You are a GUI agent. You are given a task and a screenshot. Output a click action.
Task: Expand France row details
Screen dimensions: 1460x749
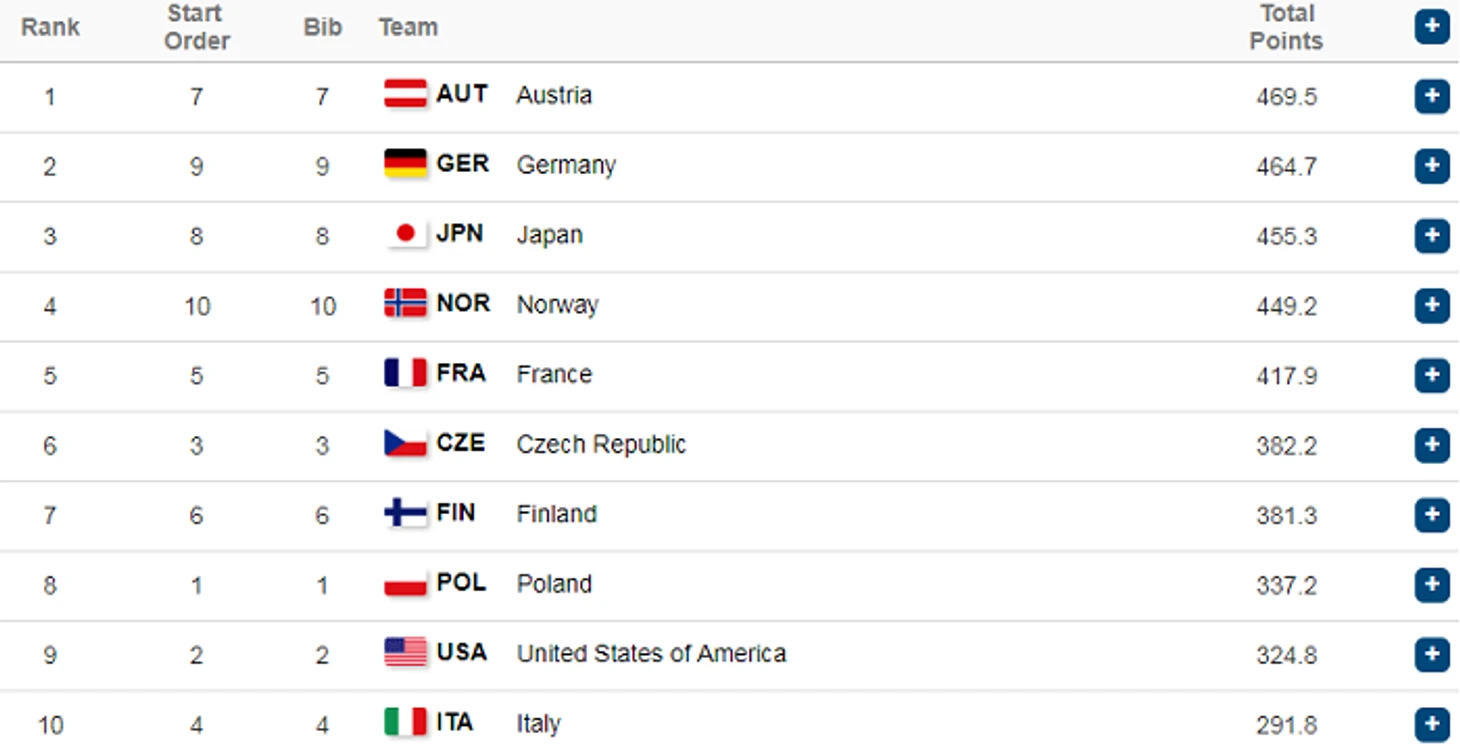tap(1431, 375)
